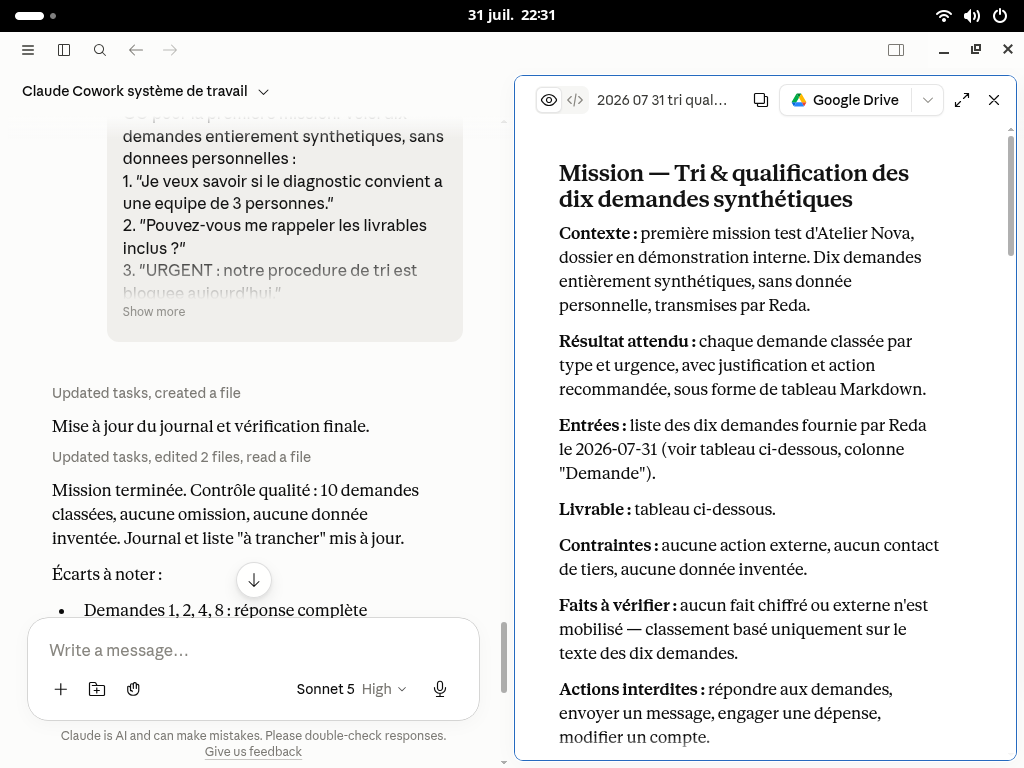Image resolution: width=1024 pixels, height=768 pixels.
Task: Click the 'Mission terminée' reply paragraph
Action: (236, 515)
